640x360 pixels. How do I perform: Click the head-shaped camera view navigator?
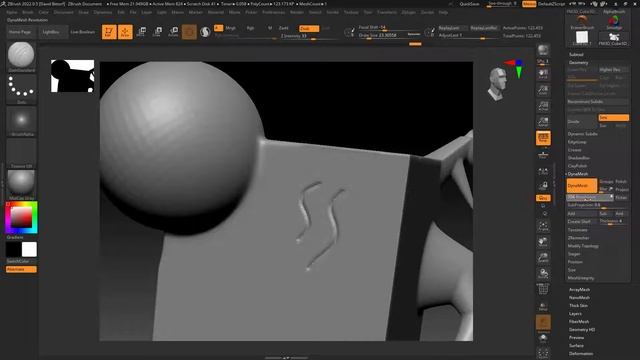point(498,84)
